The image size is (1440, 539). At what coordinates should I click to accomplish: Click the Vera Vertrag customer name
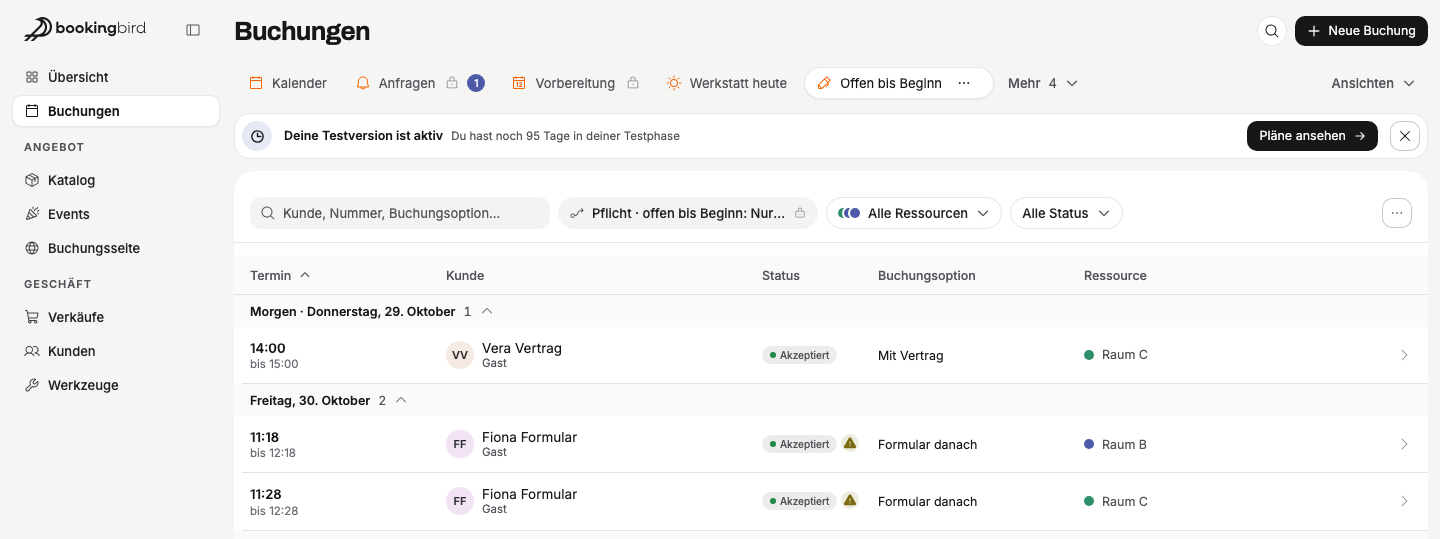pos(522,348)
